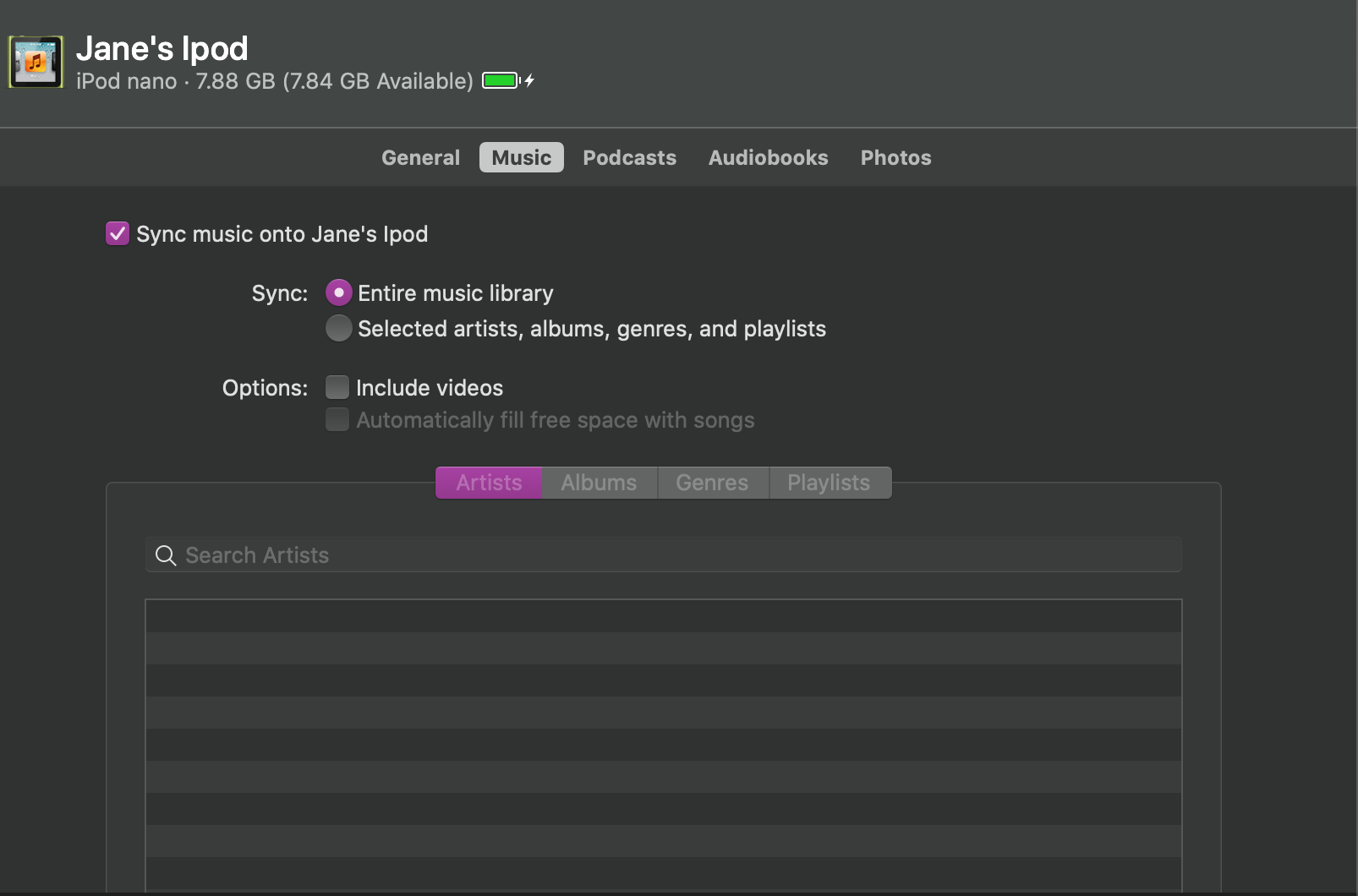Choose Selected artists, albums, genres, and playlists
The image size is (1358, 896).
click(339, 328)
